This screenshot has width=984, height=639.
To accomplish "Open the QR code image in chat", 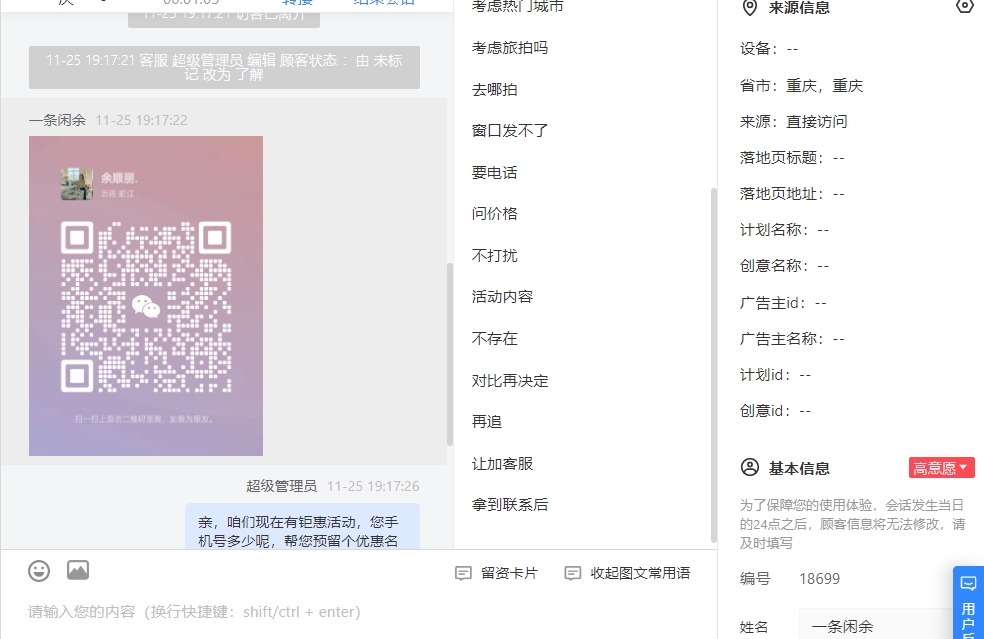I will [x=146, y=296].
